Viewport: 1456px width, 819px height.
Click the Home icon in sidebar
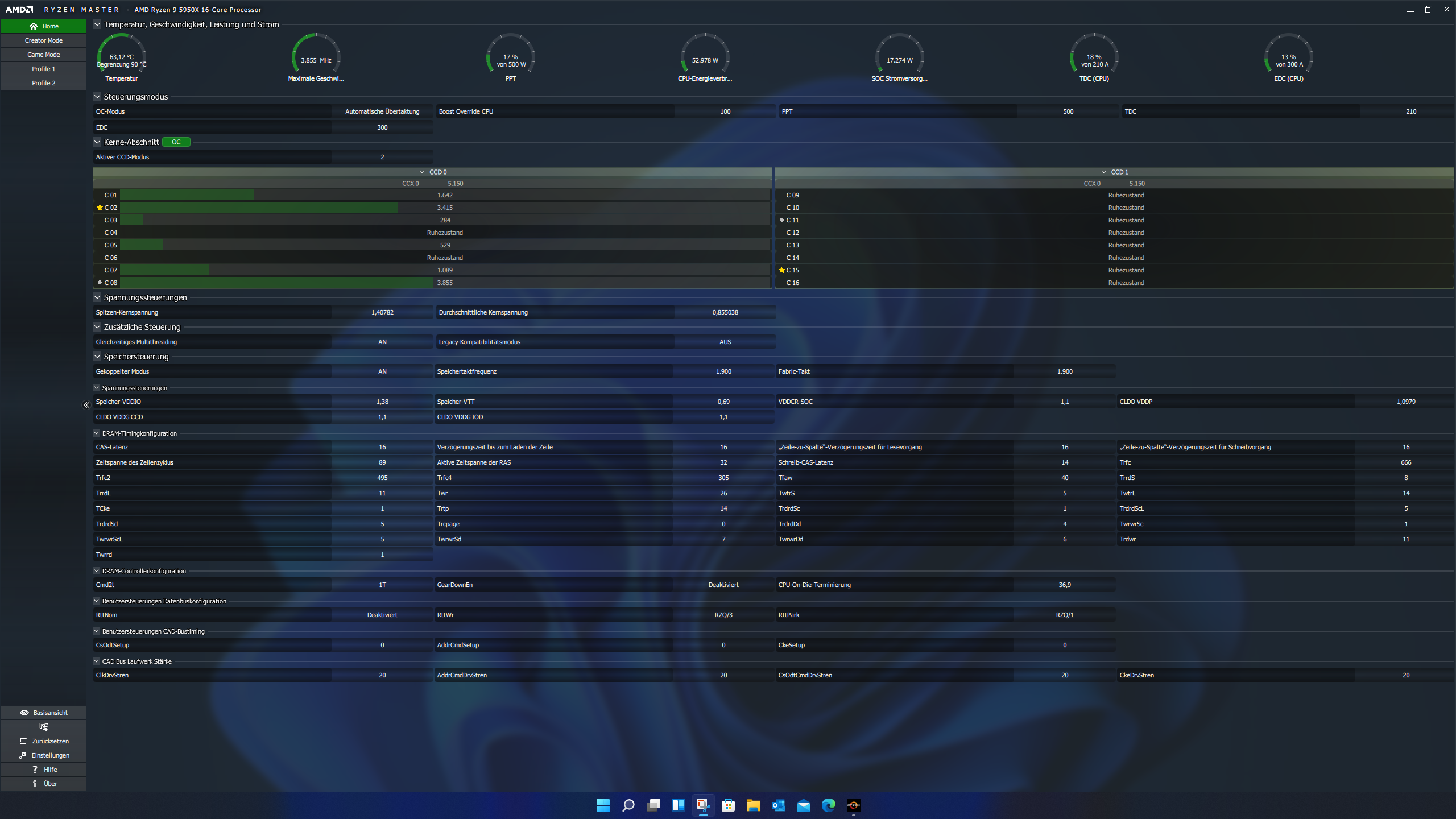click(x=34, y=26)
